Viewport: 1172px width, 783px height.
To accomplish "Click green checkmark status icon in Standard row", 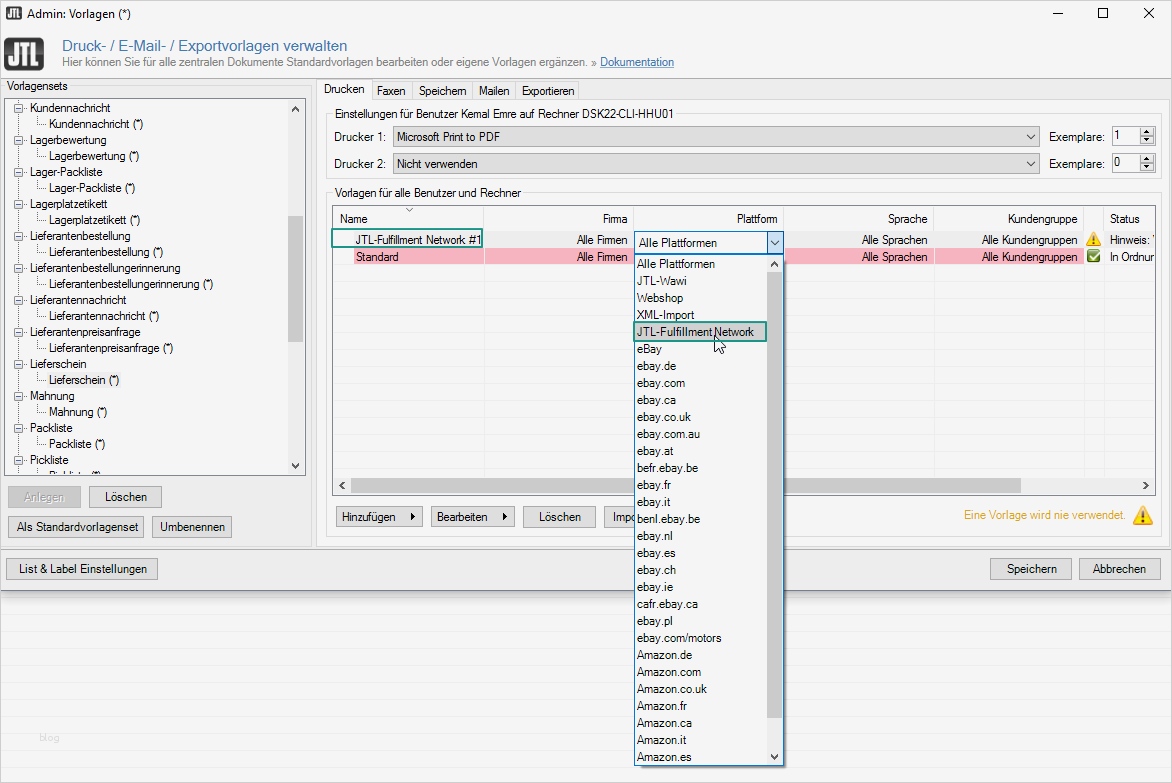I will [x=1093, y=257].
